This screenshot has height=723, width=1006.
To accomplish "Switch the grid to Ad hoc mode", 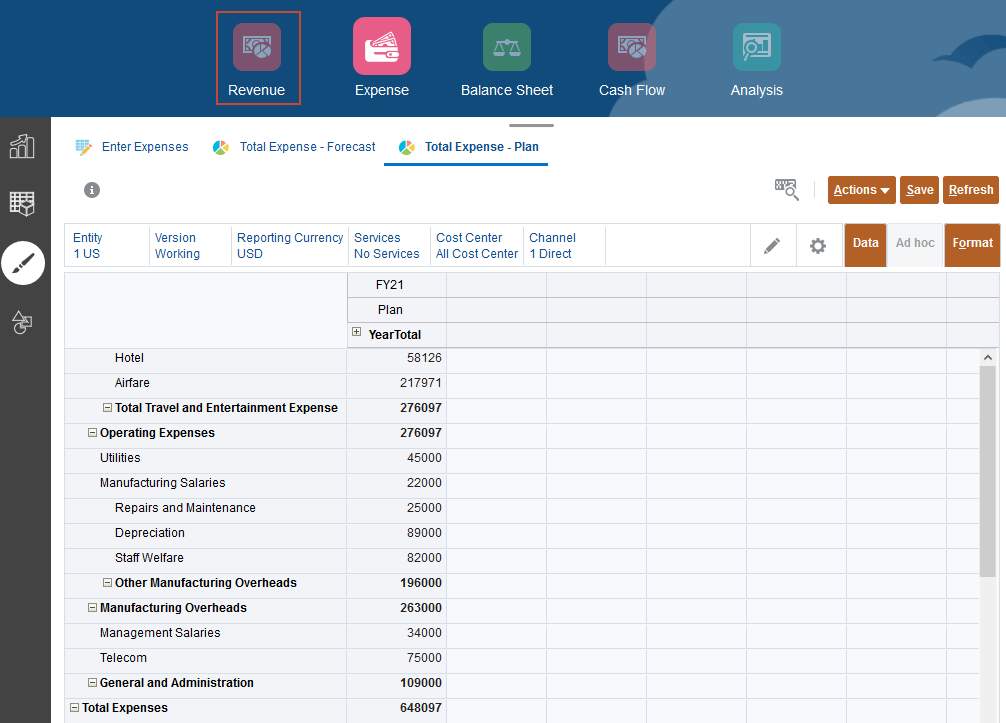I will 915,243.
